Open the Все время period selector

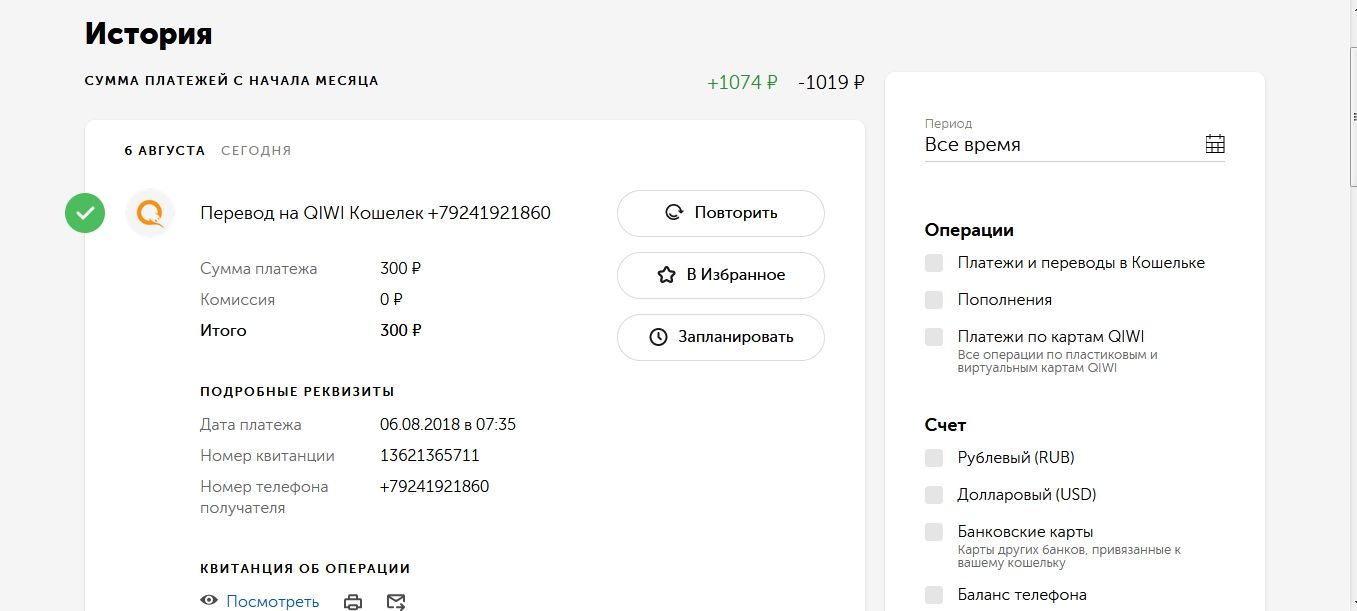[1060, 145]
